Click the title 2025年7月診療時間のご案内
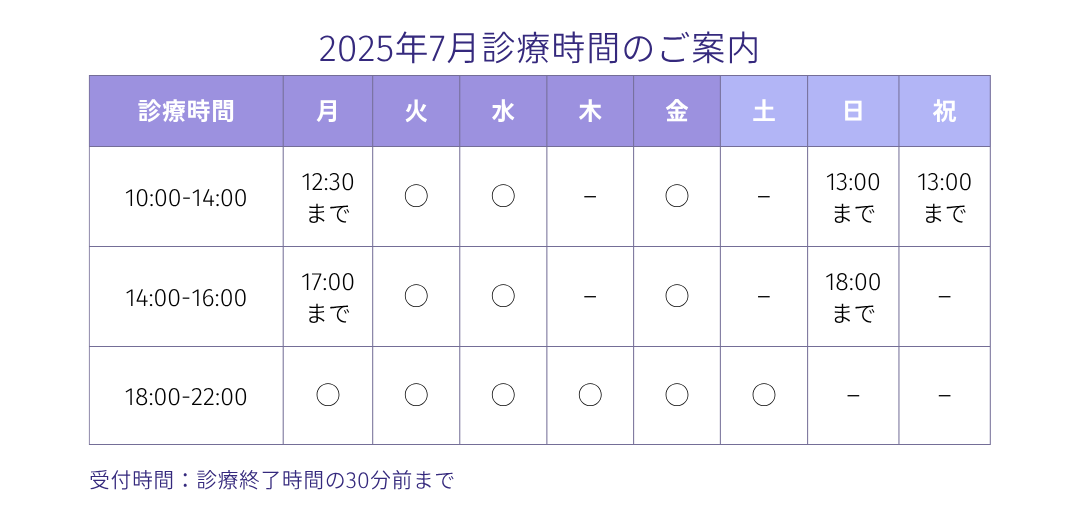Viewport: 1080px width, 520px height. (539, 49)
